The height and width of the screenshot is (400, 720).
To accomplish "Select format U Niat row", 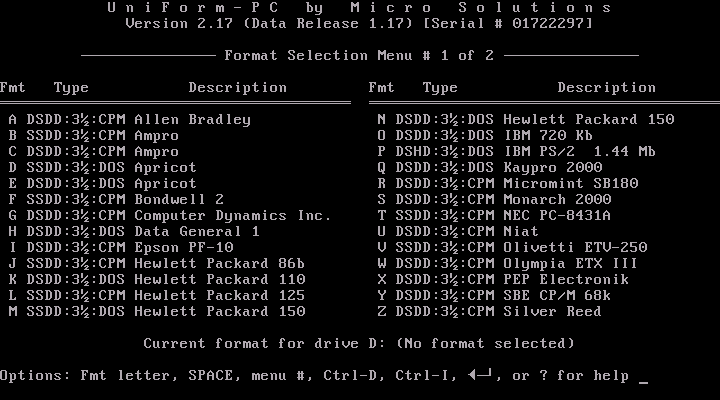I will (458, 231).
